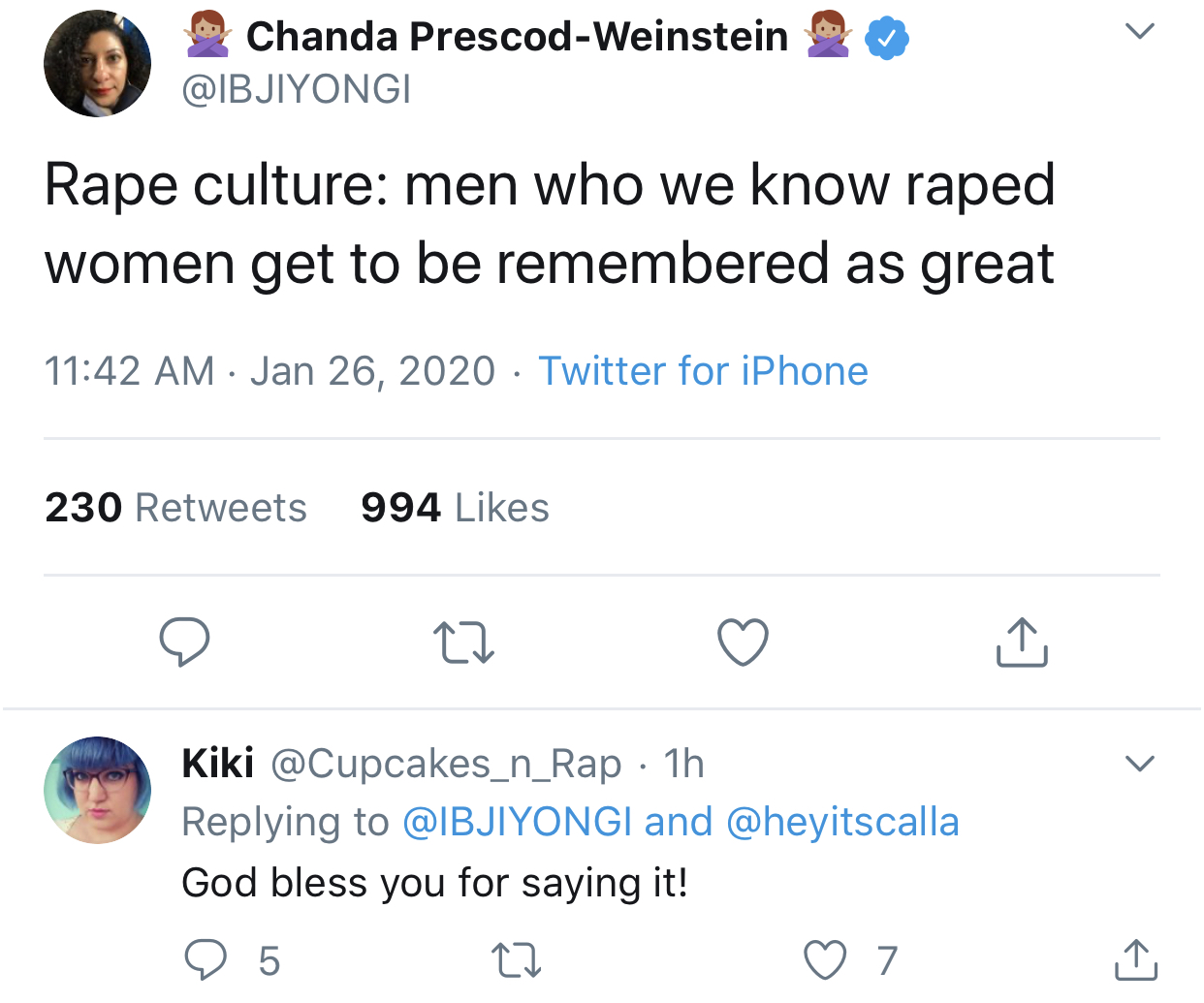The width and height of the screenshot is (1204, 1003).
Task: Click the verified badge next to name
Action: (886, 38)
